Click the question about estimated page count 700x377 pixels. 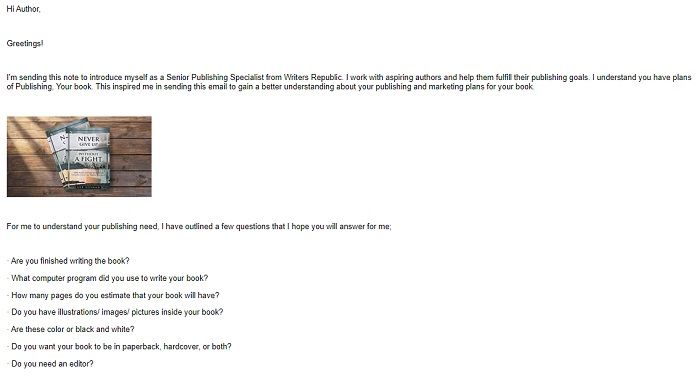pyautogui.click(x=115, y=295)
